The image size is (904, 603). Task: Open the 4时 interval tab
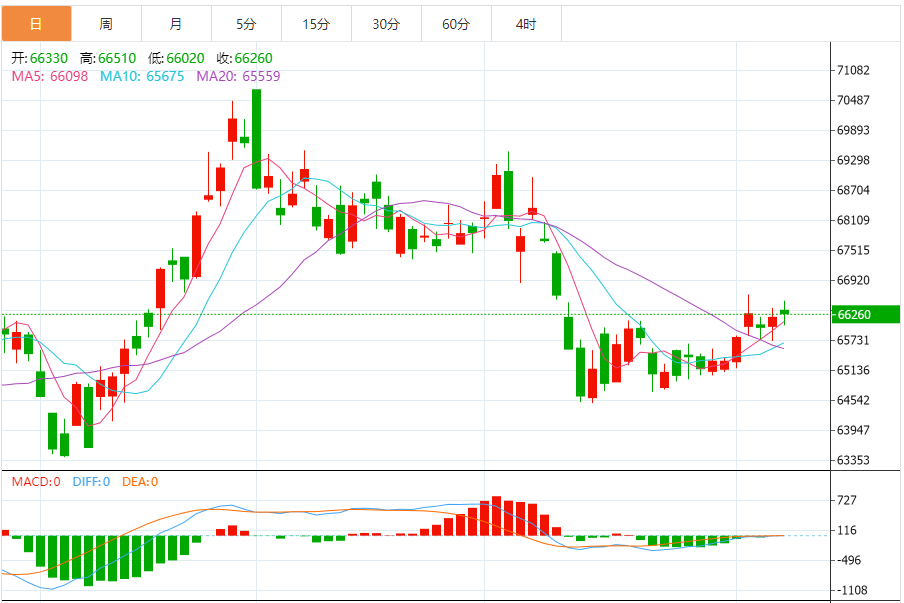[x=526, y=24]
